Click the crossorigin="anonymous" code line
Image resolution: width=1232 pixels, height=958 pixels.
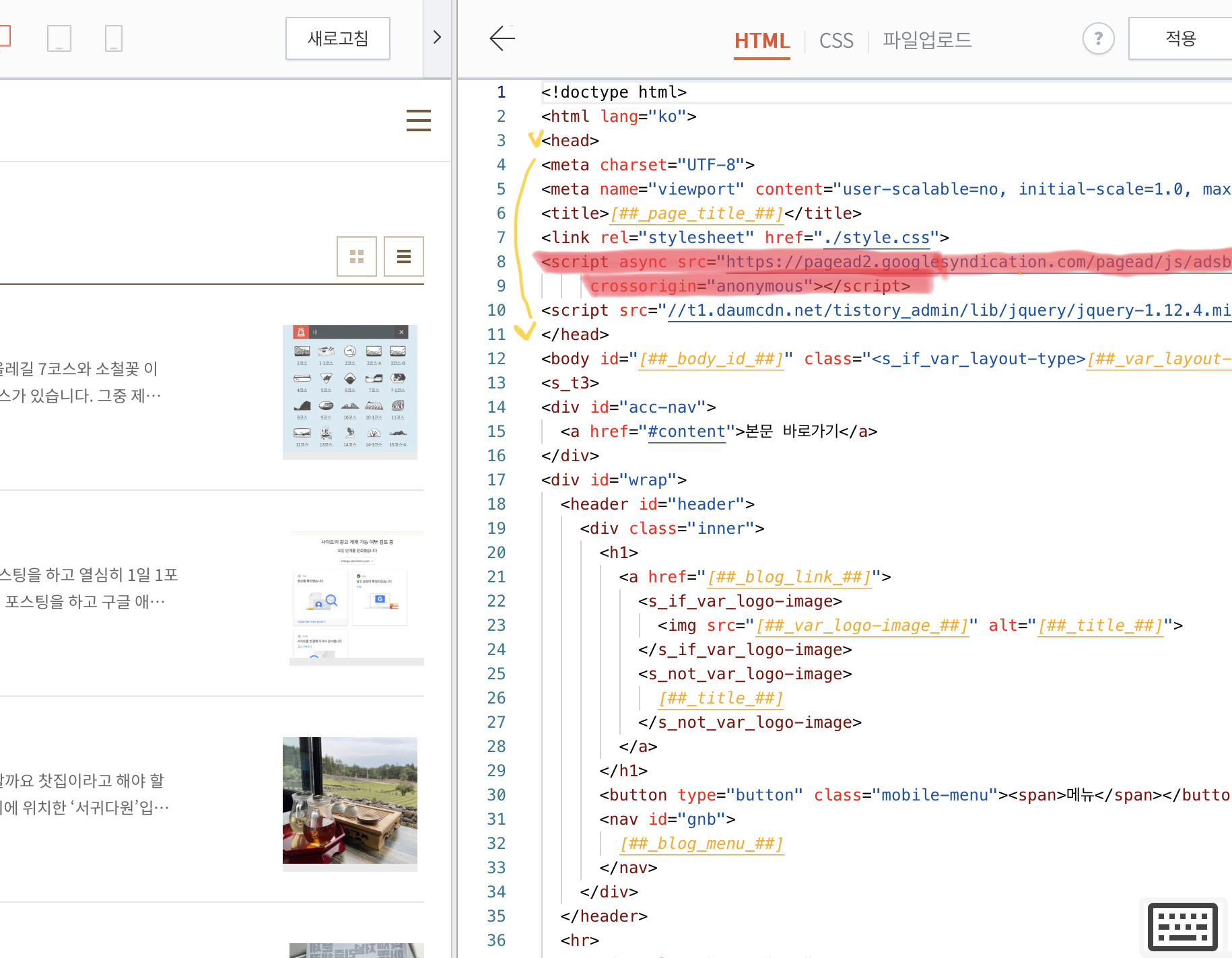tap(750, 286)
